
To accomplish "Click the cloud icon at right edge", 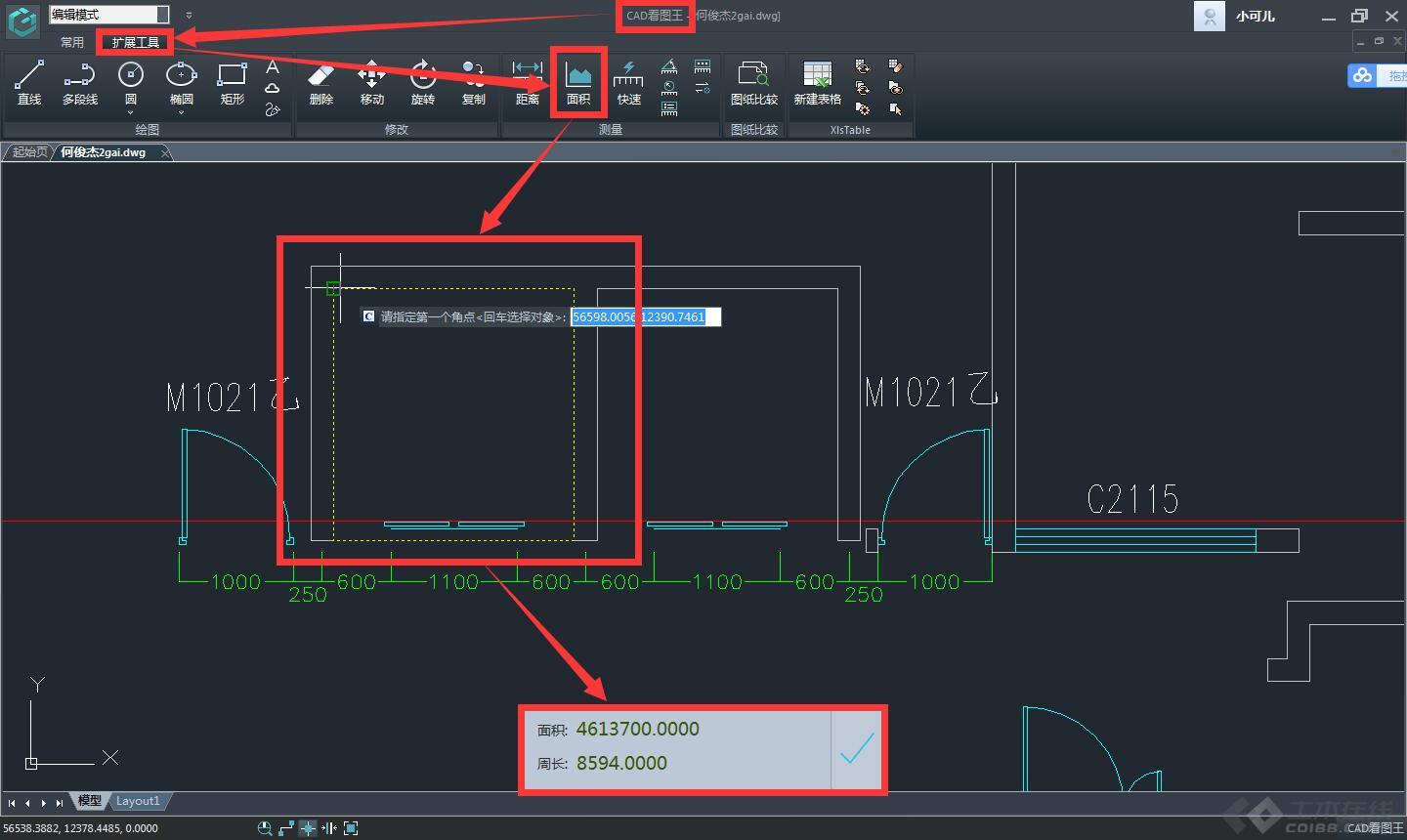I will click(x=1362, y=75).
